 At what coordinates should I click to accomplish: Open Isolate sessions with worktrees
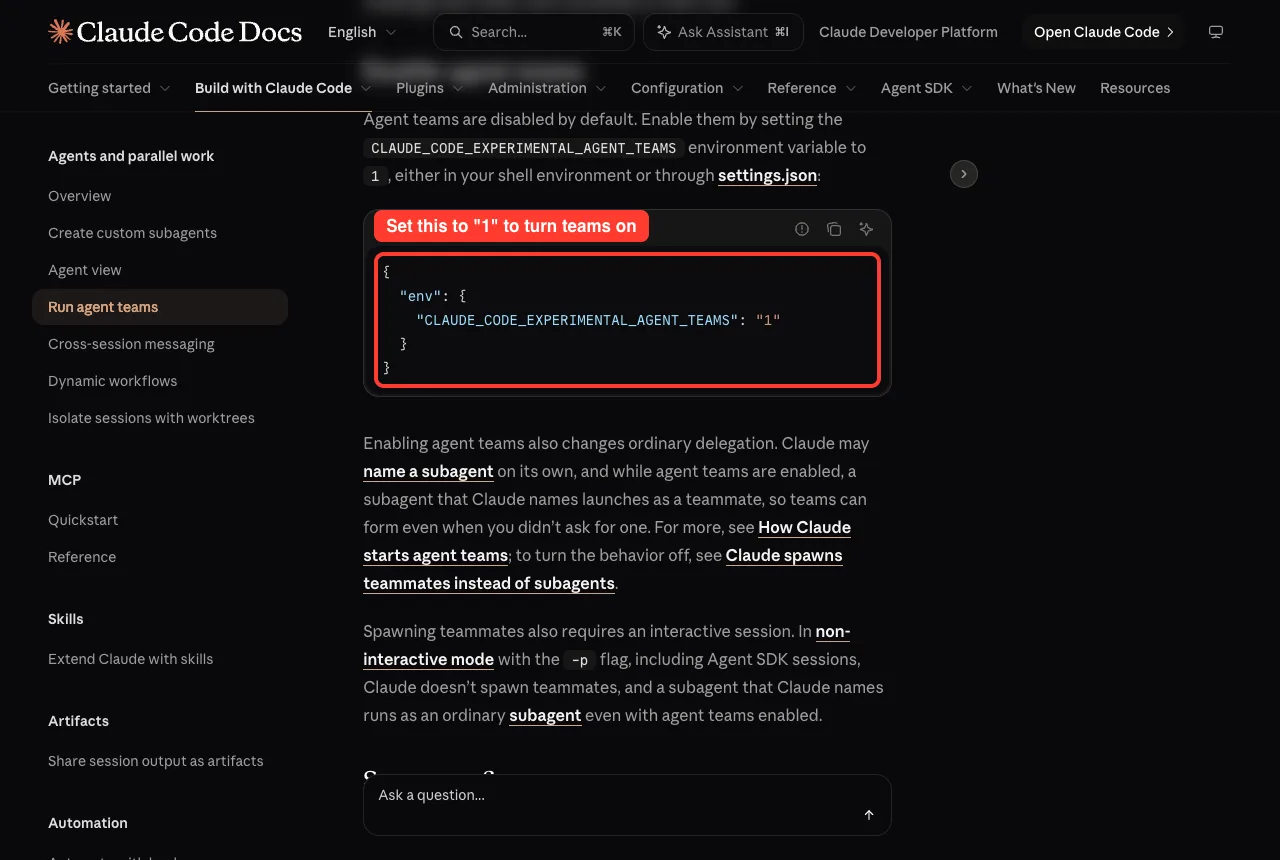151,418
